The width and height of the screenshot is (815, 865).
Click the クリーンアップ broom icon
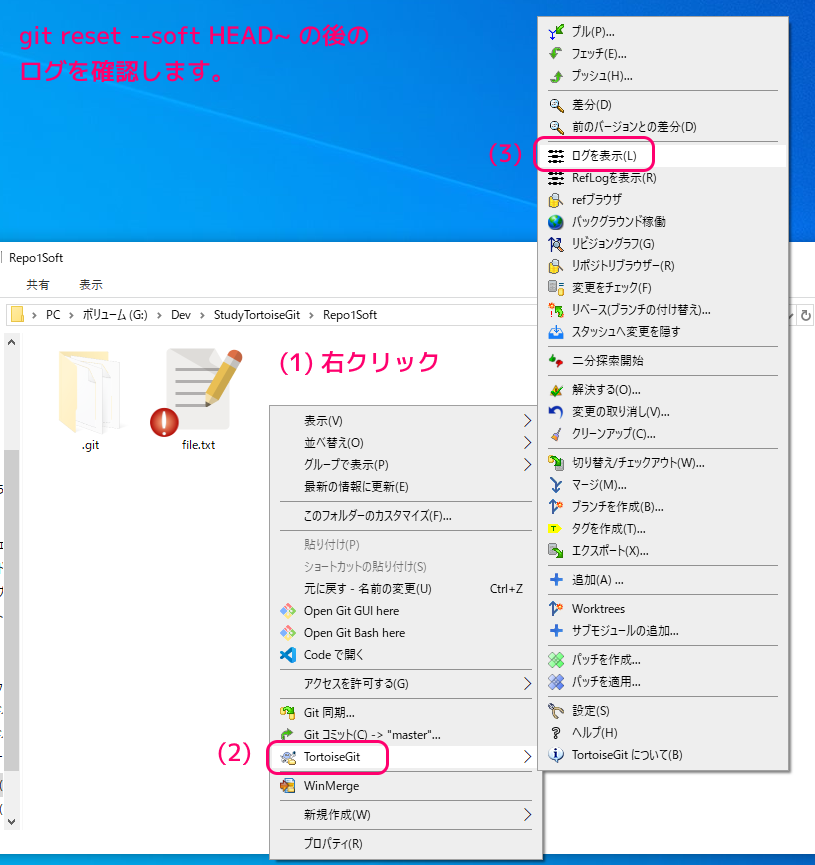tap(556, 434)
